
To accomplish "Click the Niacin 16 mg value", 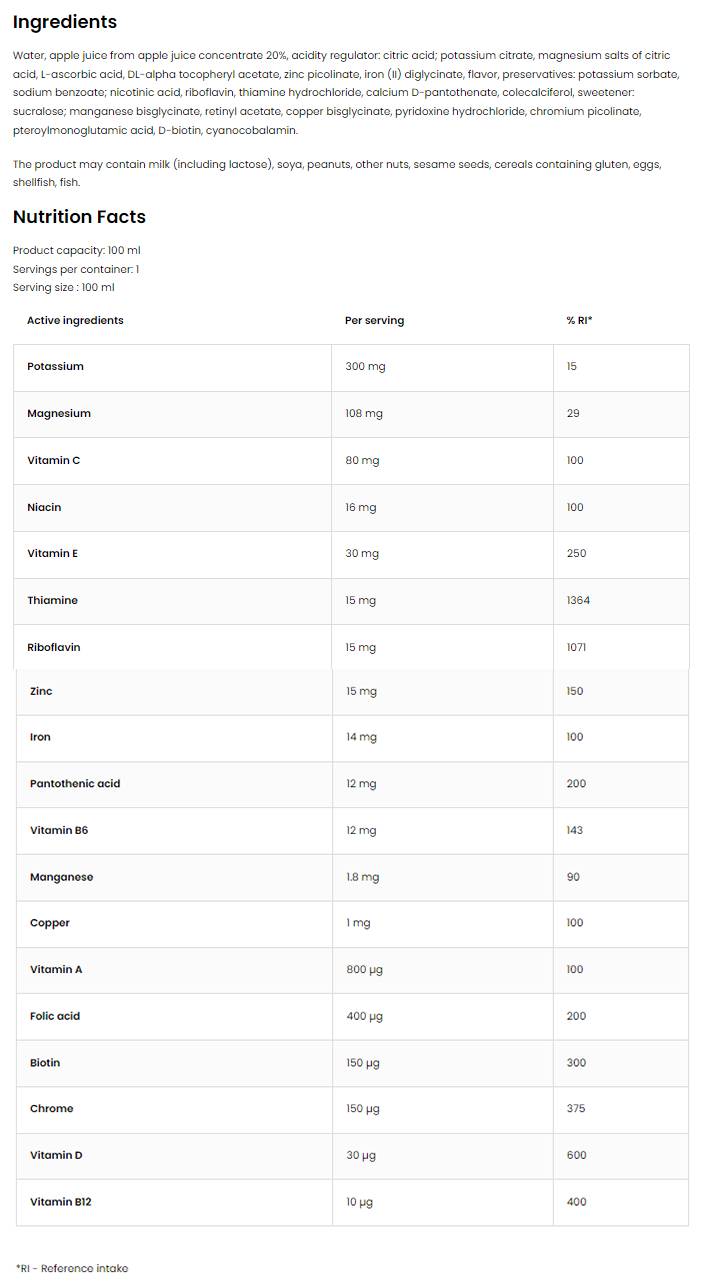I will [x=360, y=508].
